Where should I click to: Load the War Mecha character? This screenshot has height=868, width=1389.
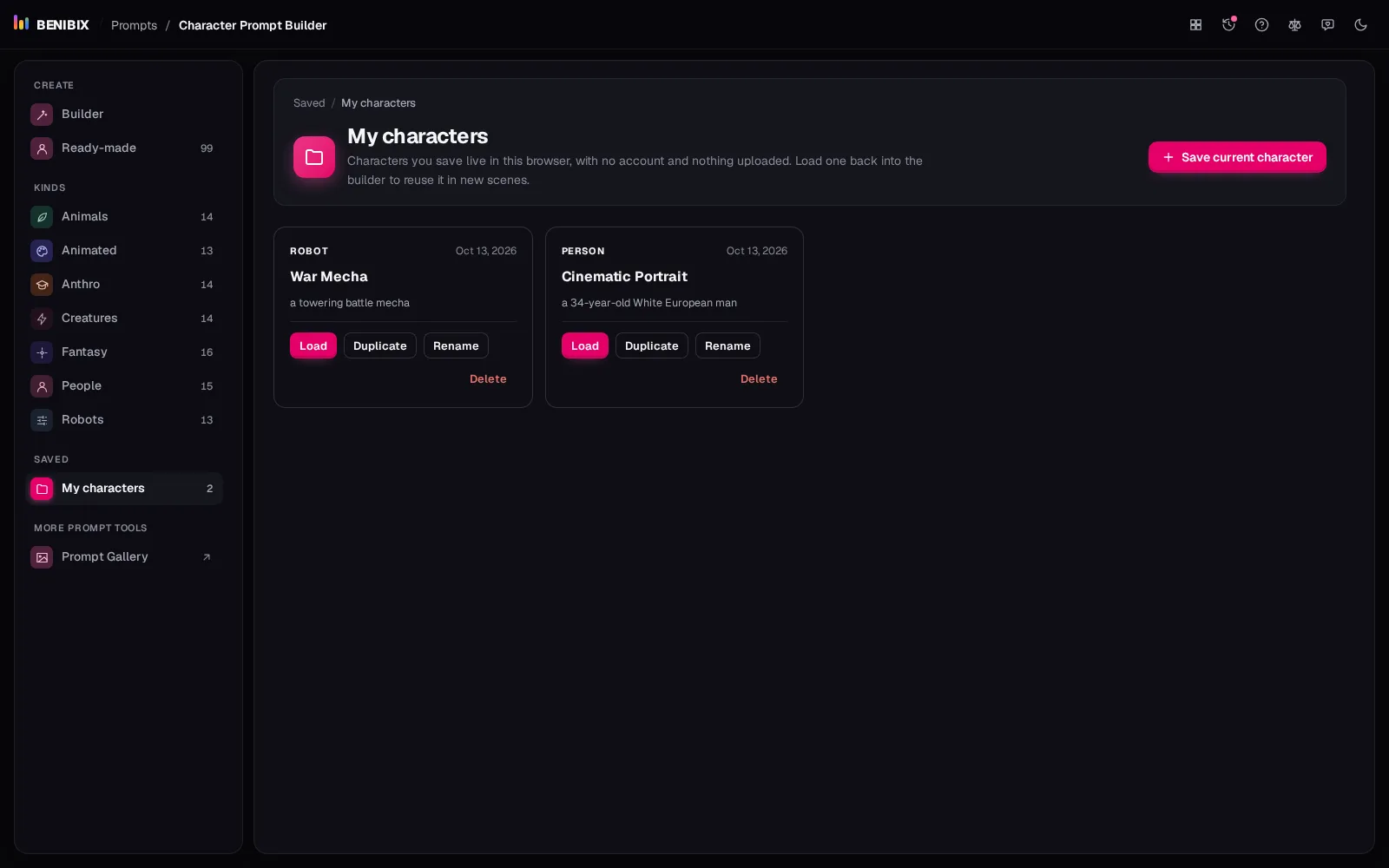pyautogui.click(x=313, y=345)
